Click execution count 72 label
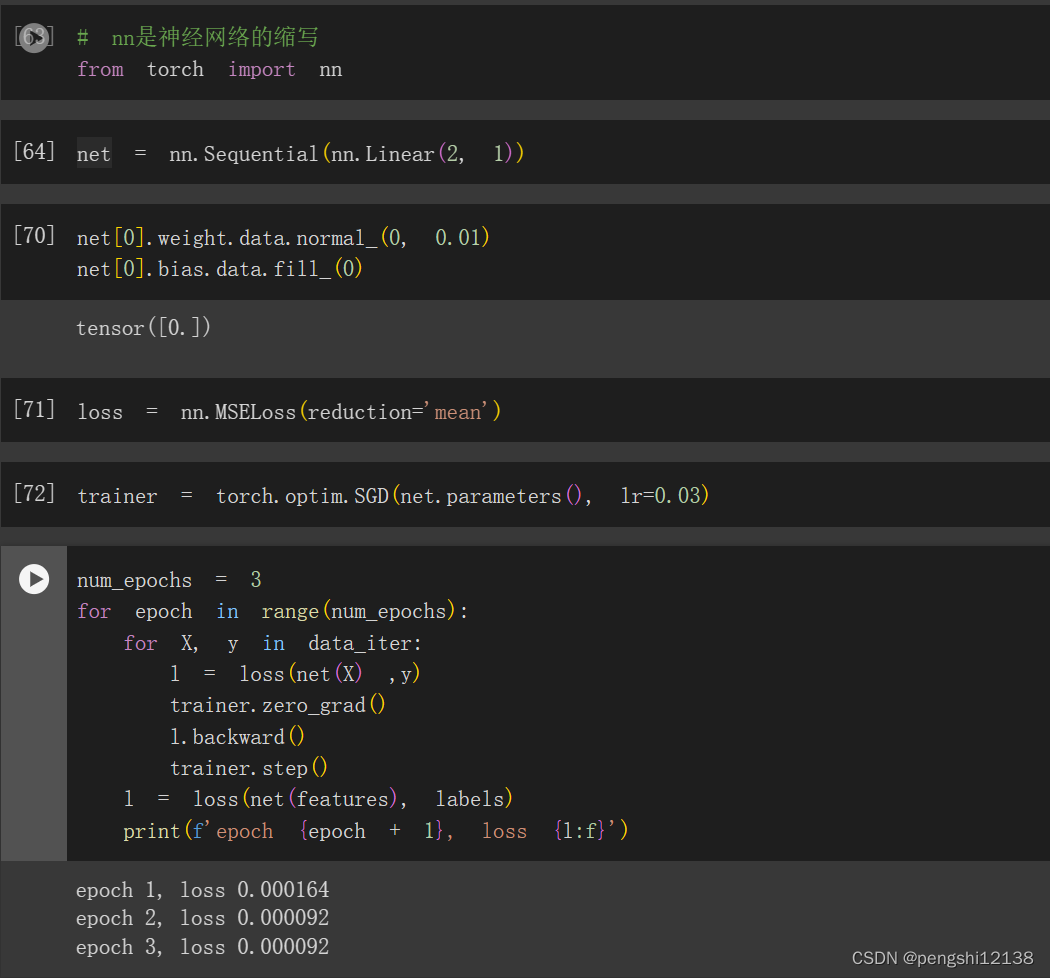 (34, 494)
